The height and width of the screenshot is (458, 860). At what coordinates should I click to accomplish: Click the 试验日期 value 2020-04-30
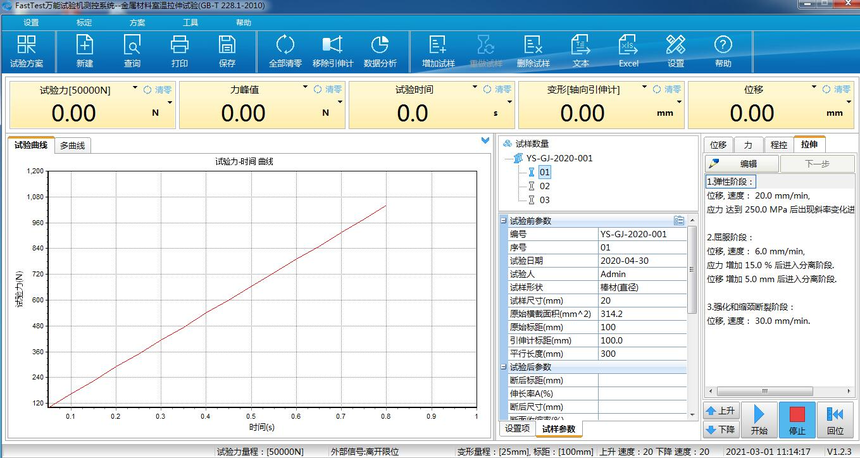pyautogui.click(x=642, y=261)
